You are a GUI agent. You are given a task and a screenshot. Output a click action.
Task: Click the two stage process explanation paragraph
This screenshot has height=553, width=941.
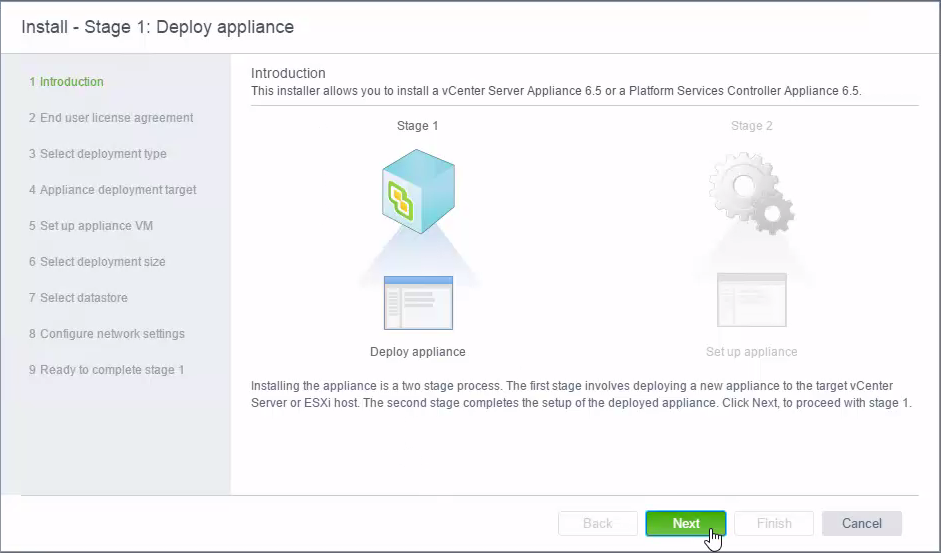tap(582, 394)
